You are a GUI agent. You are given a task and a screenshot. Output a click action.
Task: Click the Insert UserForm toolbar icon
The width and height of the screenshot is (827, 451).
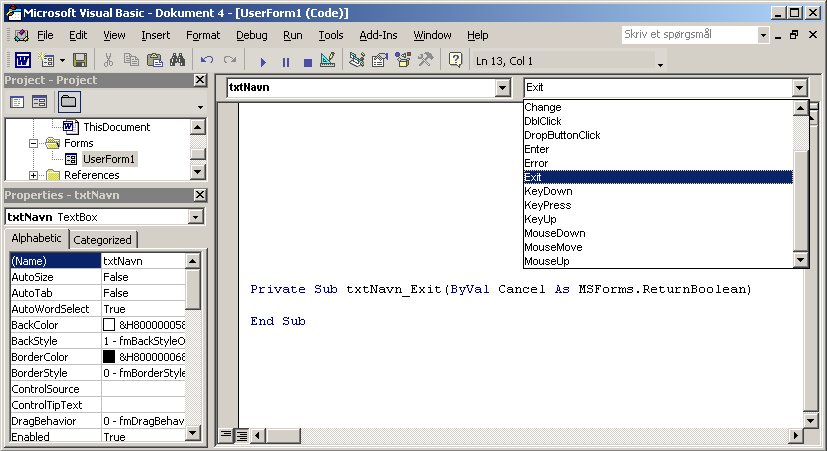click(46, 60)
